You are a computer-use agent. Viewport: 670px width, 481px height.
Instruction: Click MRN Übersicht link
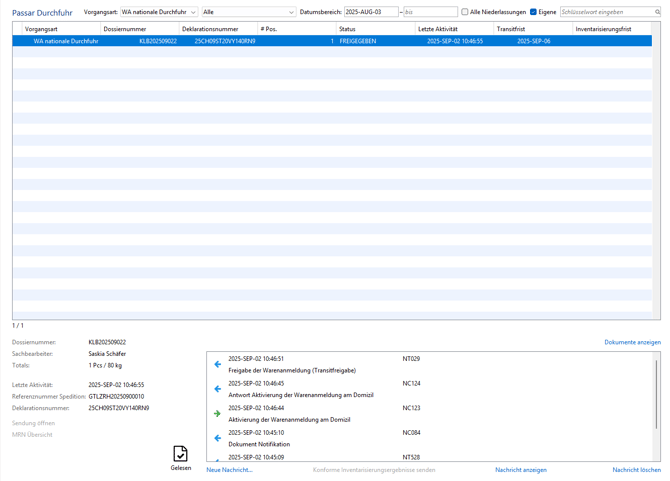[32, 435]
